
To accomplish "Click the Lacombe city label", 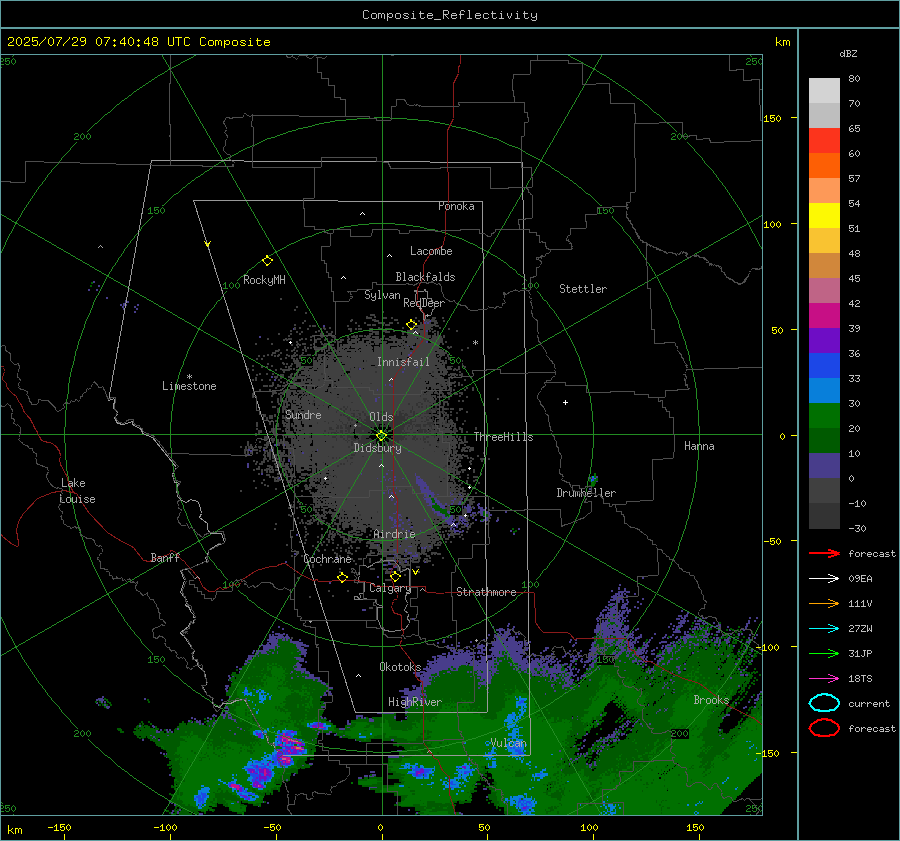I will pos(431,251).
